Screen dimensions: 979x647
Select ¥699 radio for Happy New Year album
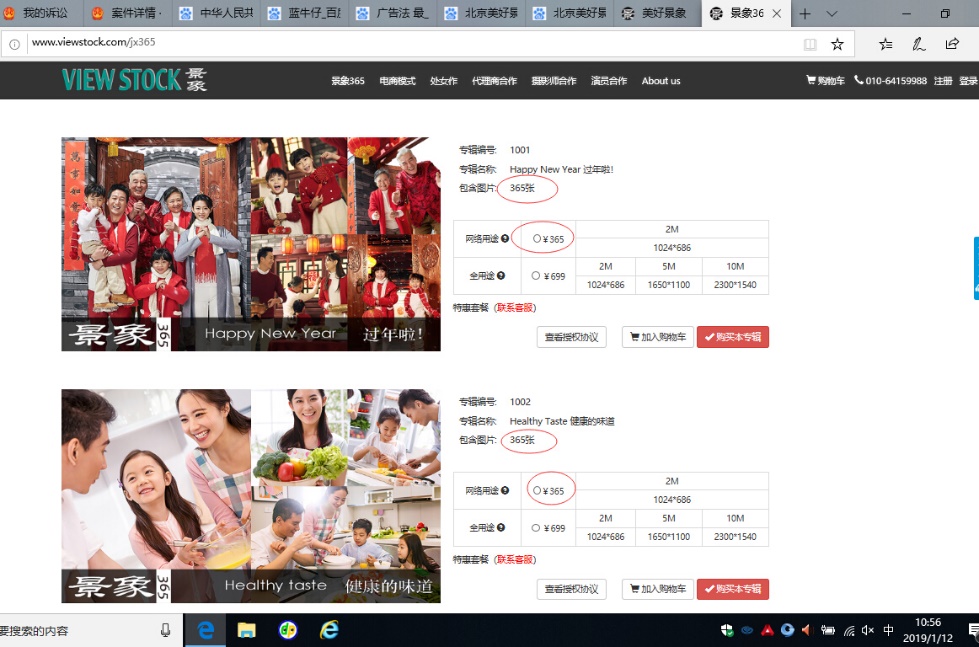coord(536,275)
